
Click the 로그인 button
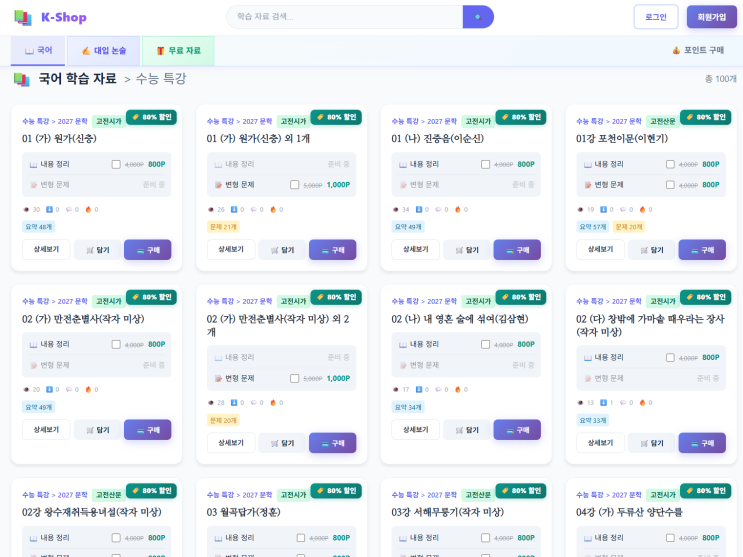coord(655,17)
